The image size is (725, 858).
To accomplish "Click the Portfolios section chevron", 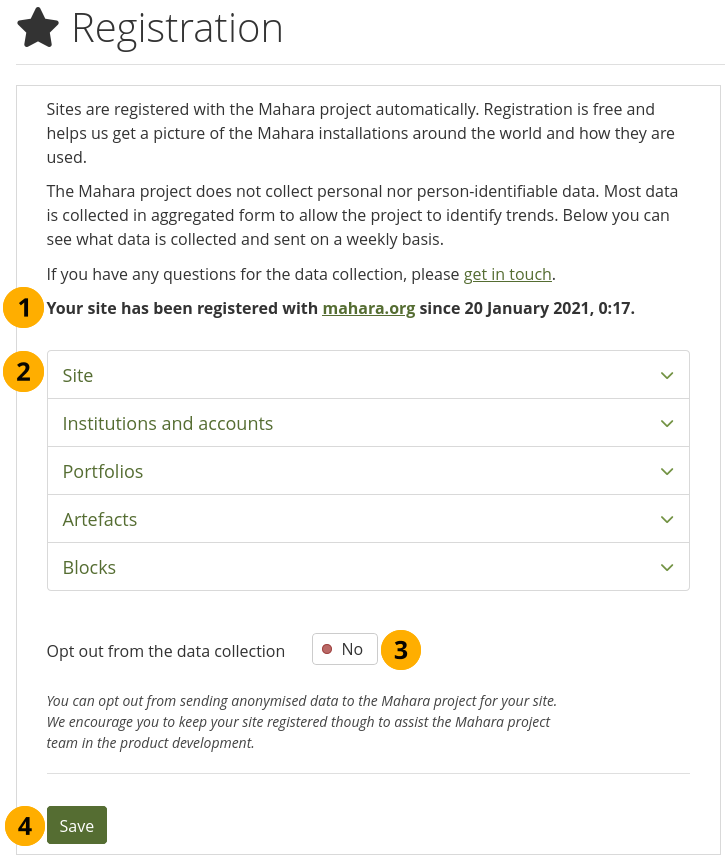I will tap(667, 472).
